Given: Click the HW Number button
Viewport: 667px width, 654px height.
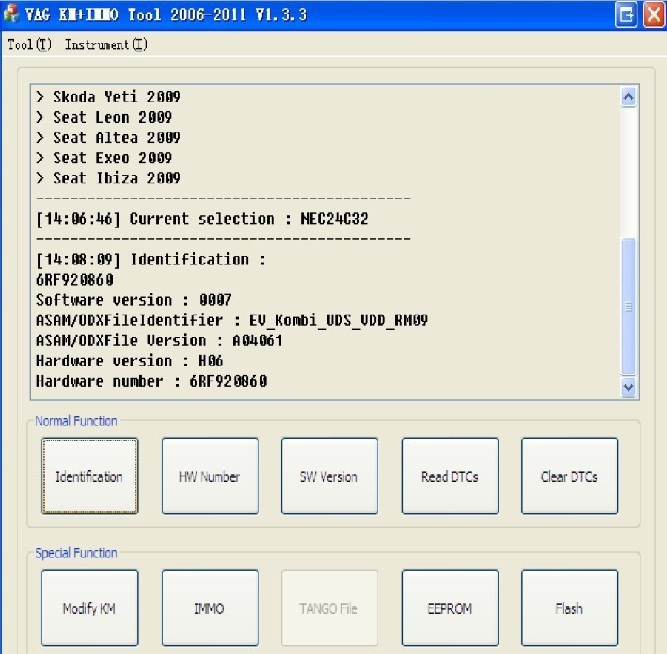Looking at the screenshot, I should pyautogui.click(x=210, y=476).
